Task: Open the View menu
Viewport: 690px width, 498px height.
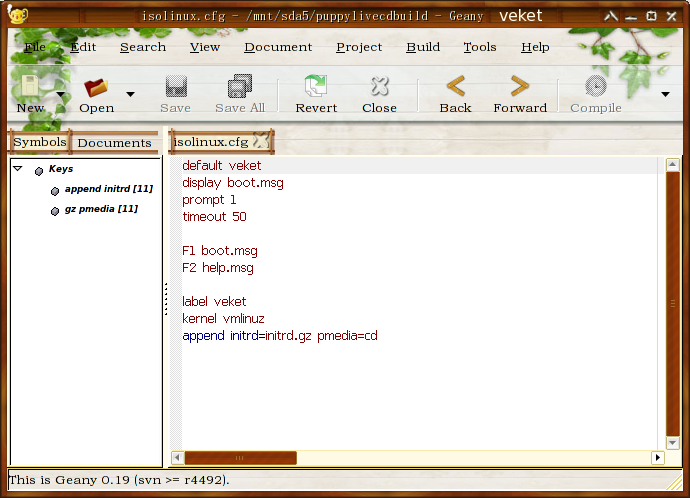Action: (205, 47)
